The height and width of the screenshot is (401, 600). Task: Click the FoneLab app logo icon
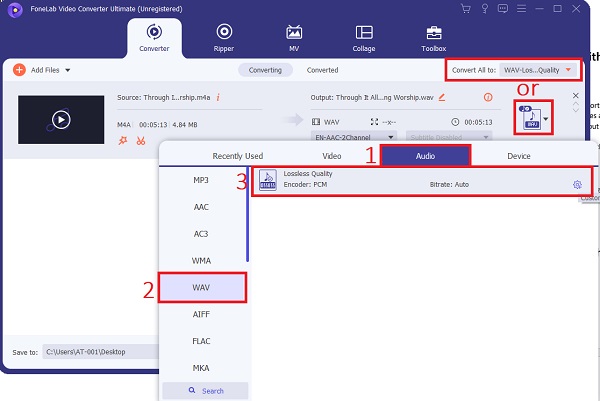[x=15, y=9]
